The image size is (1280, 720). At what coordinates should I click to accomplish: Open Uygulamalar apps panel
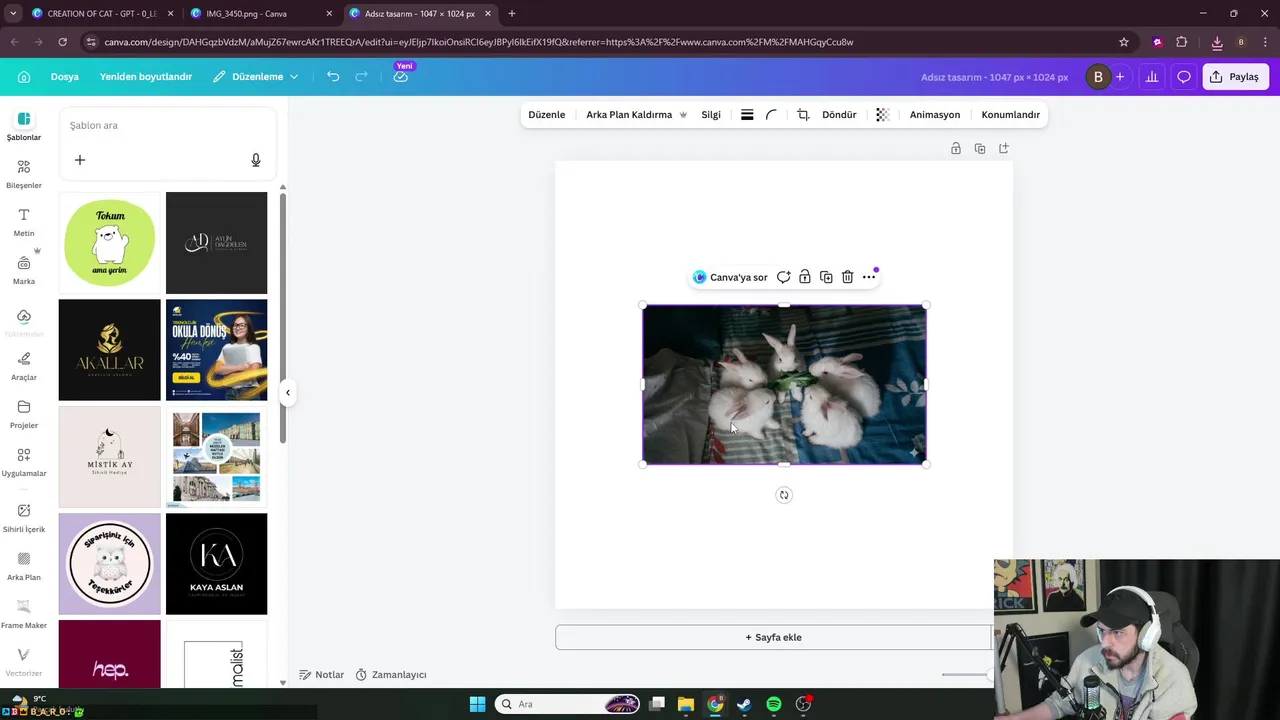click(24, 462)
